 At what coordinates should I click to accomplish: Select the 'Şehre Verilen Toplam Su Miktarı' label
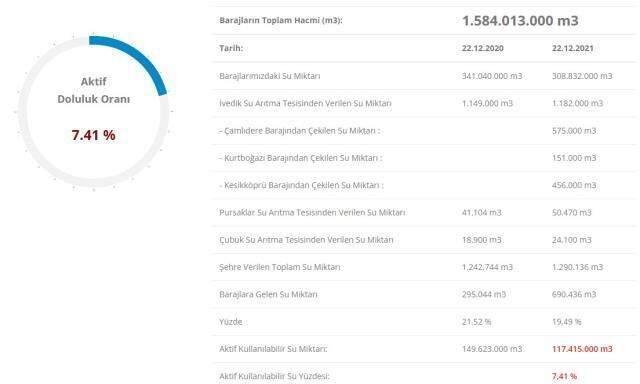pyautogui.click(x=280, y=267)
